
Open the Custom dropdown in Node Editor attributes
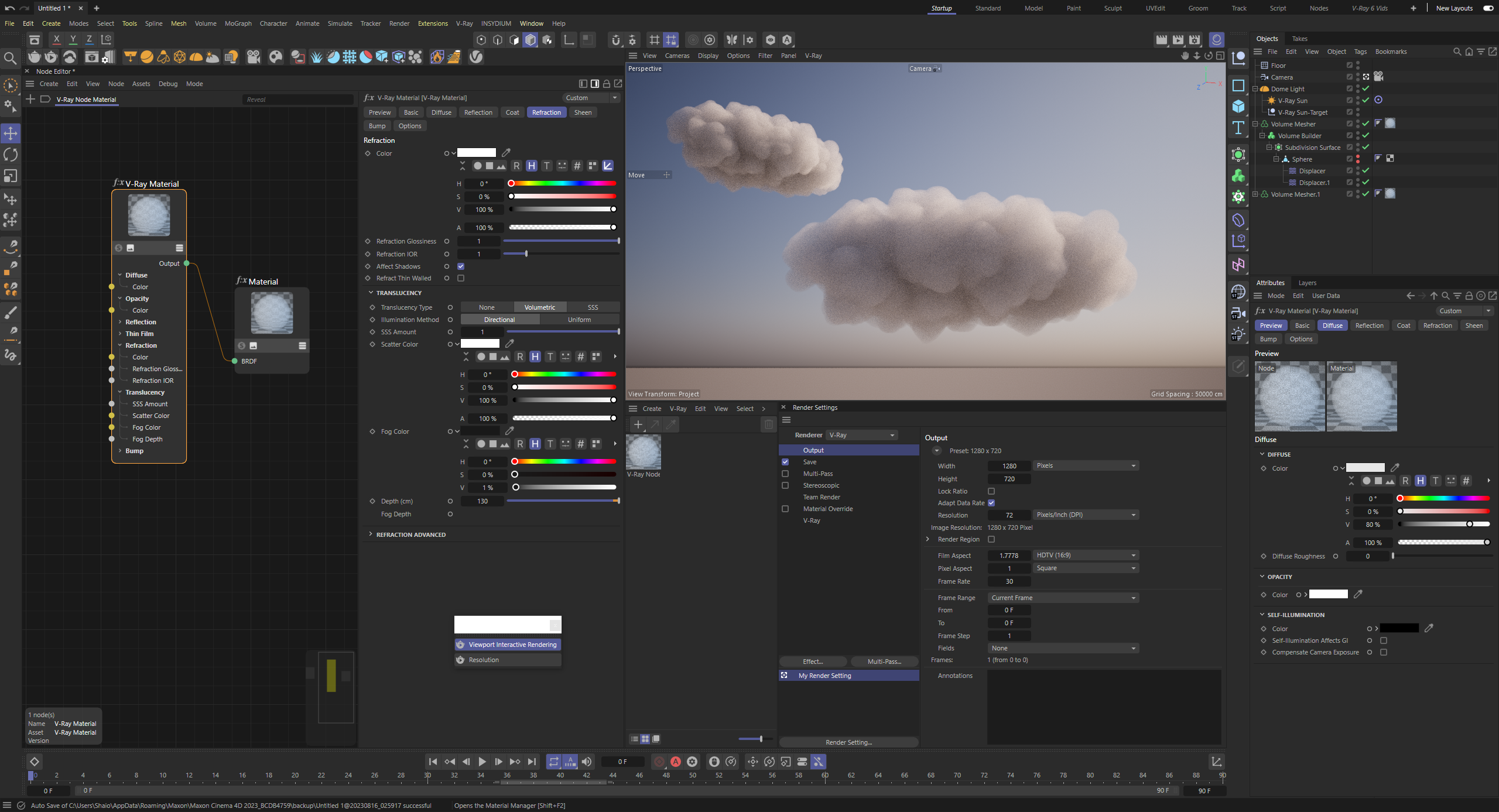coord(591,98)
